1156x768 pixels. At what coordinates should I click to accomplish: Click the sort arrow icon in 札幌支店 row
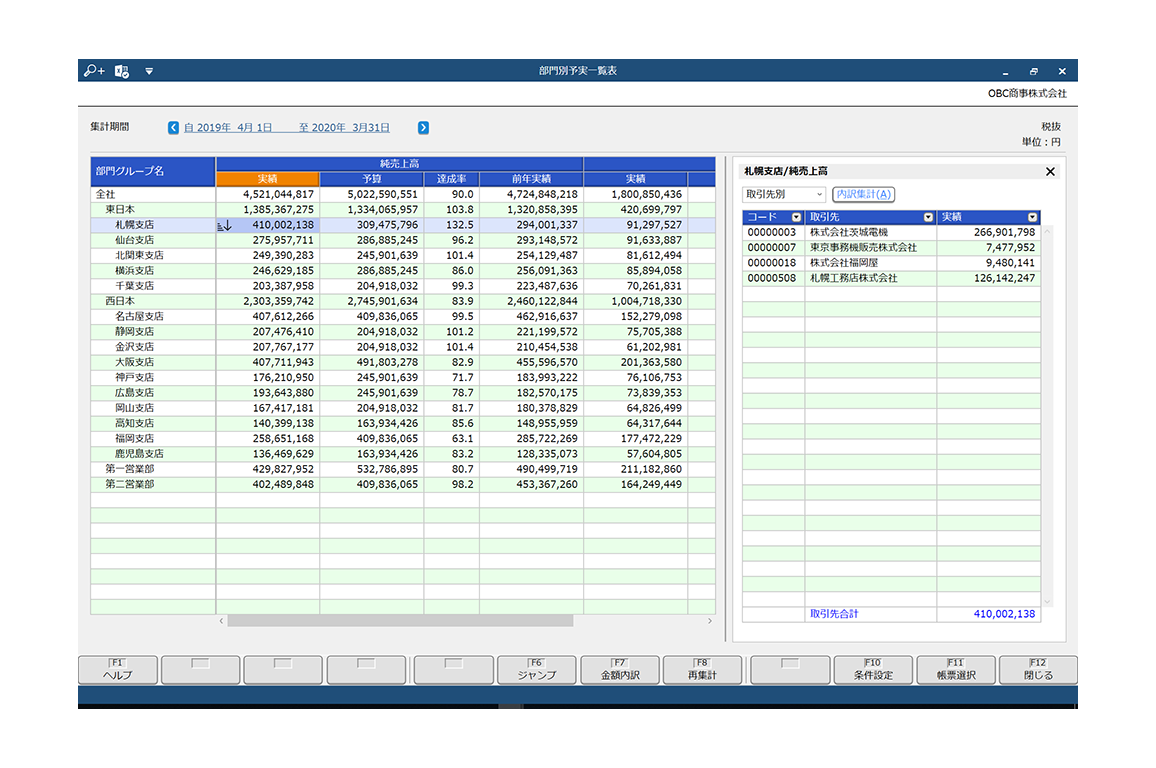(x=225, y=226)
